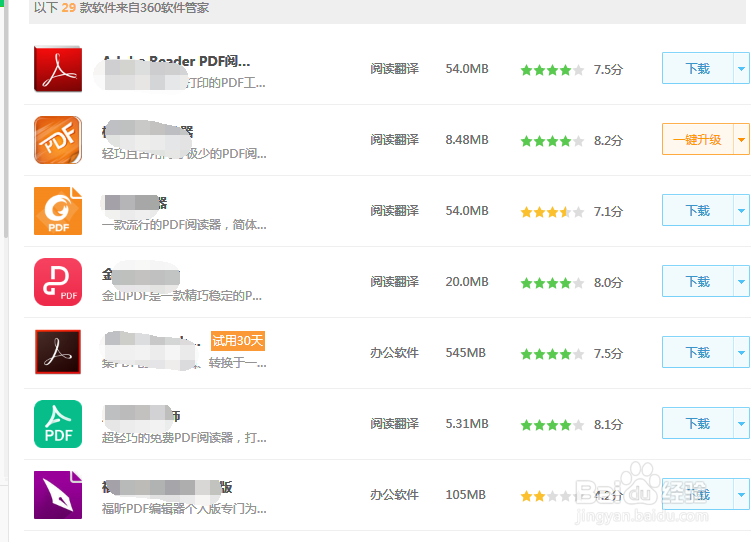The image size is (751, 542).
Task: Download the 5.31MB PDF reader
Action: [x=697, y=423]
